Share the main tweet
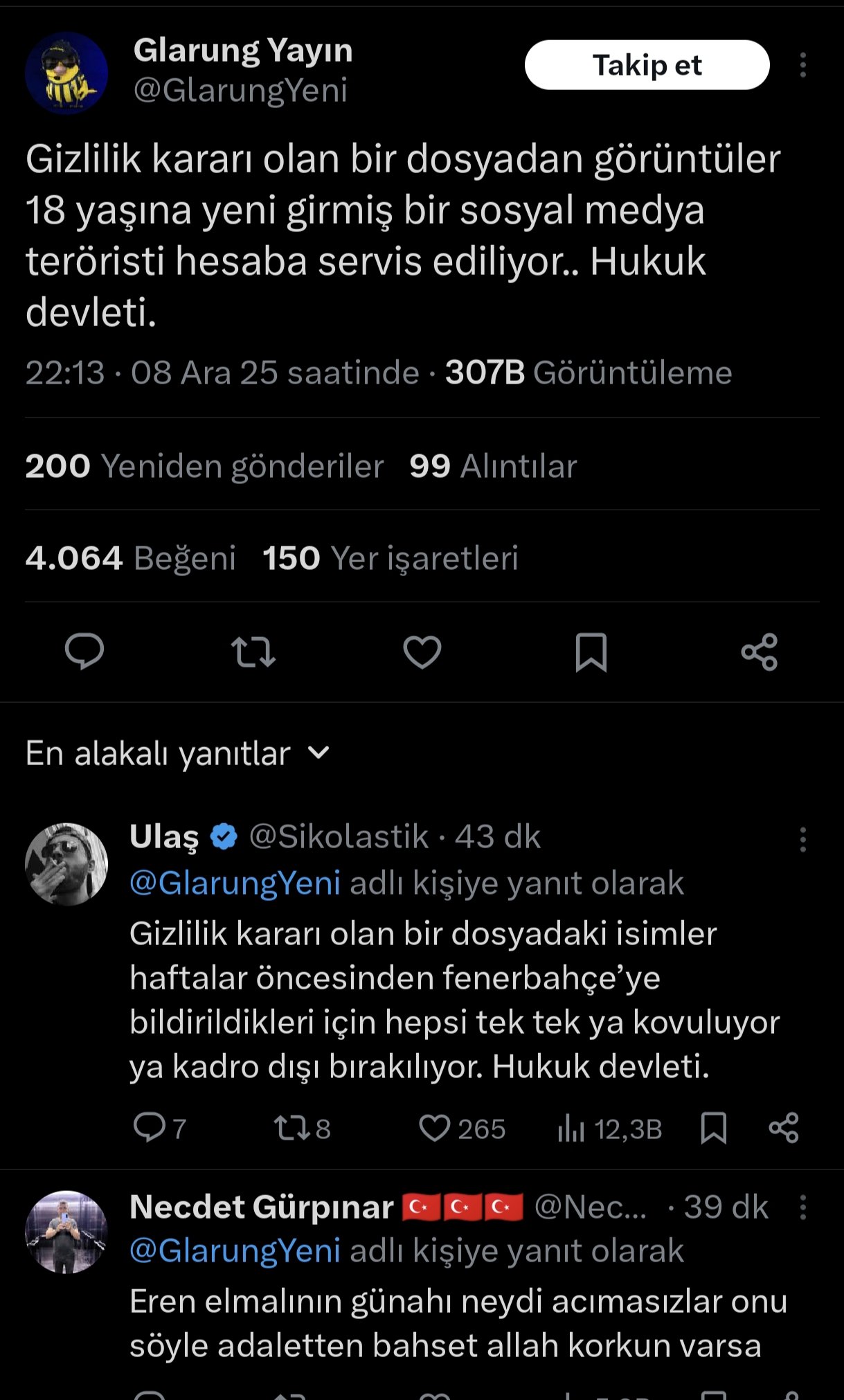The image size is (844, 1400). (760, 652)
